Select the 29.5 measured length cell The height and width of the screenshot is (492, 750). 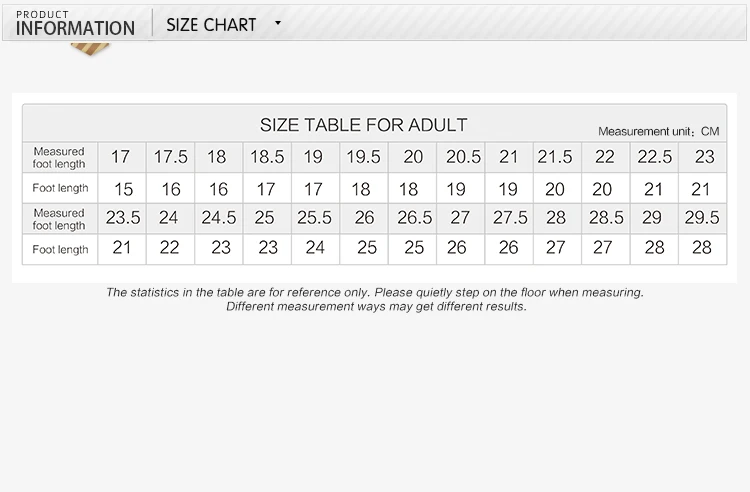(701, 218)
